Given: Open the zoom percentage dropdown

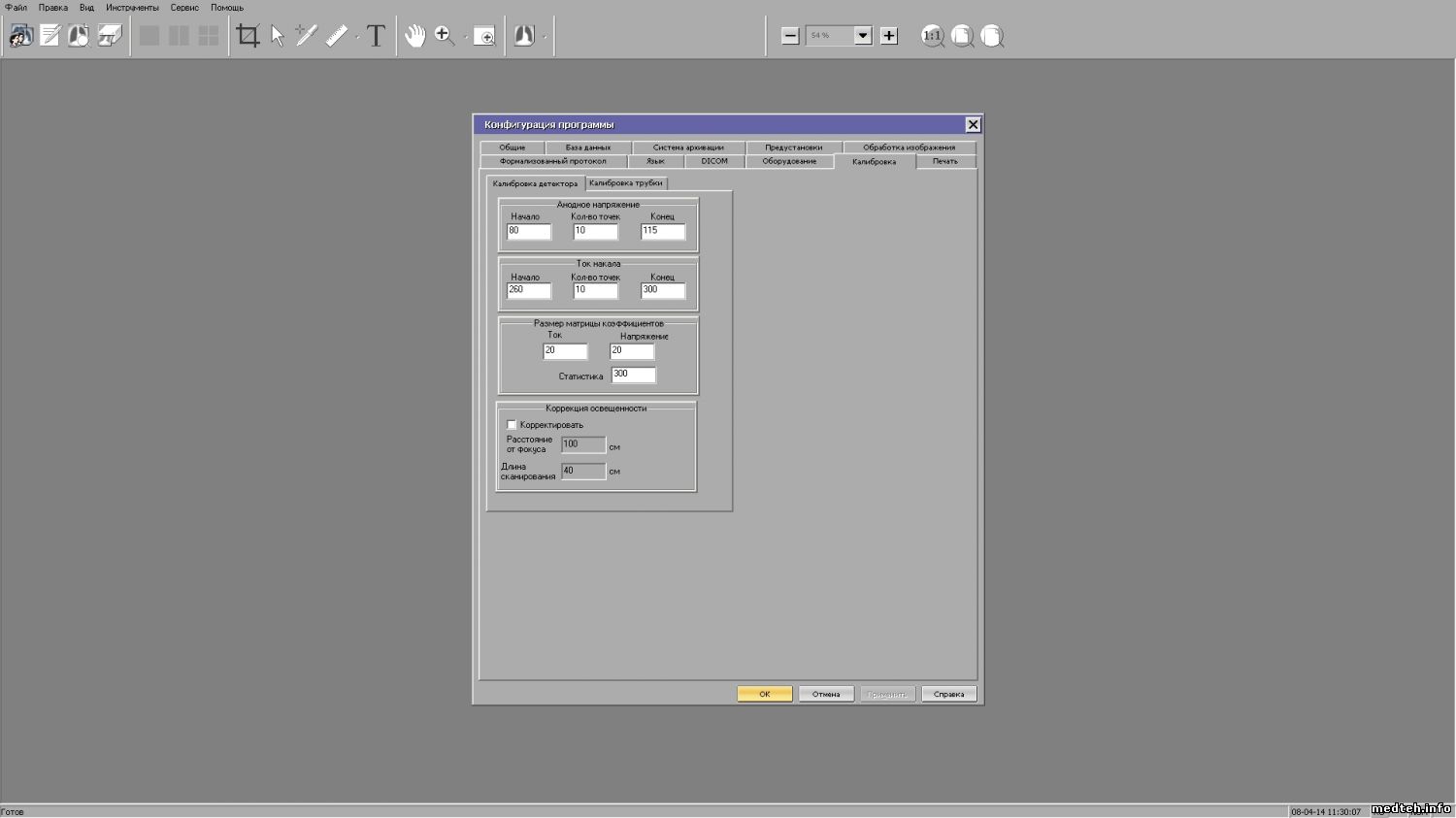Looking at the screenshot, I should click(x=862, y=36).
